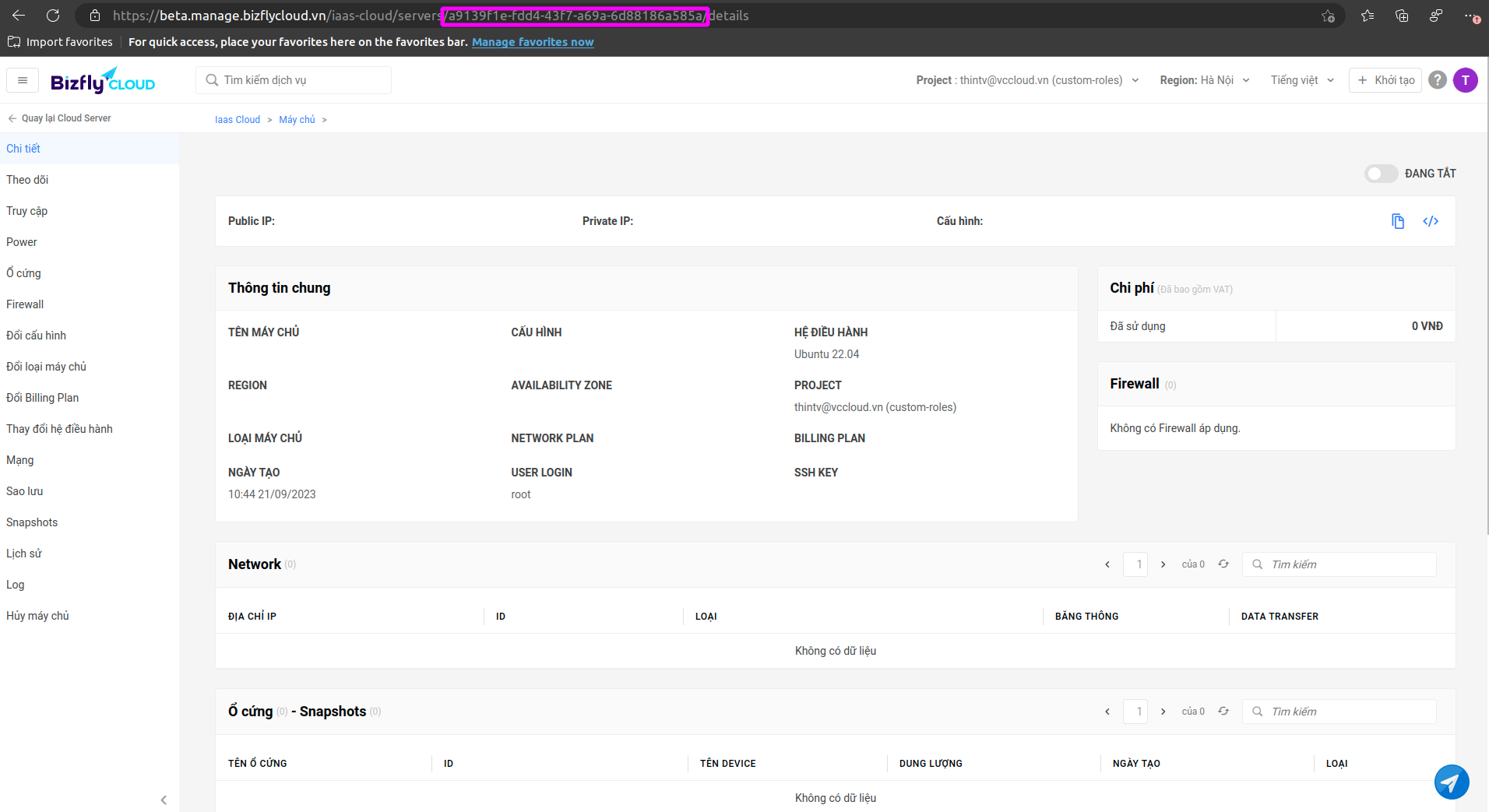Screen dimensions: 1489x812
Task: Select Firewall in the sidebar menu
Action: [25, 304]
